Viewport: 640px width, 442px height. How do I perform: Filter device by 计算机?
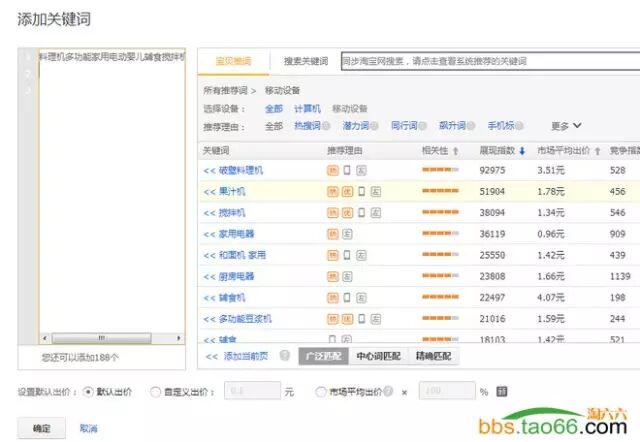(307, 109)
